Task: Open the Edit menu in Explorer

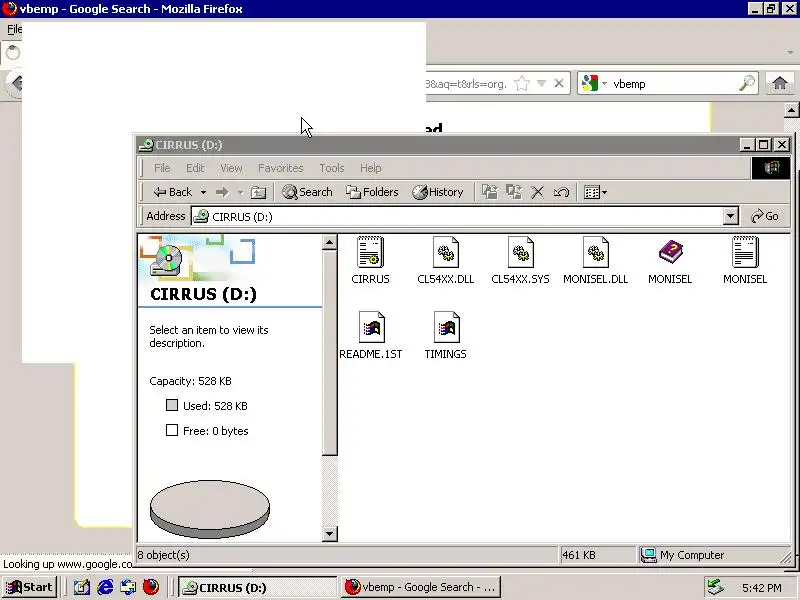Action: [x=195, y=168]
